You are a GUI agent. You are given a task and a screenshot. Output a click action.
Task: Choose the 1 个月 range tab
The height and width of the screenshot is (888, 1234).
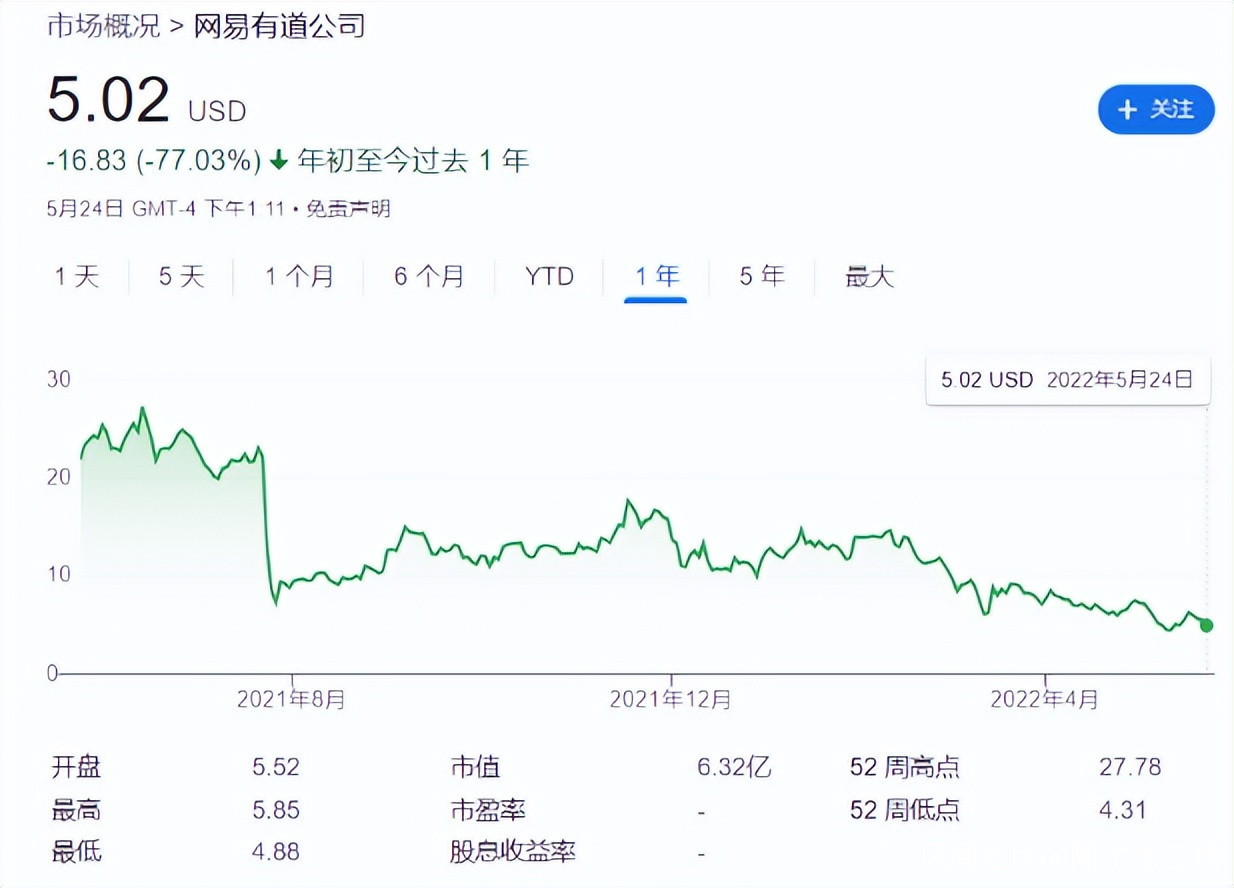[x=299, y=276]
